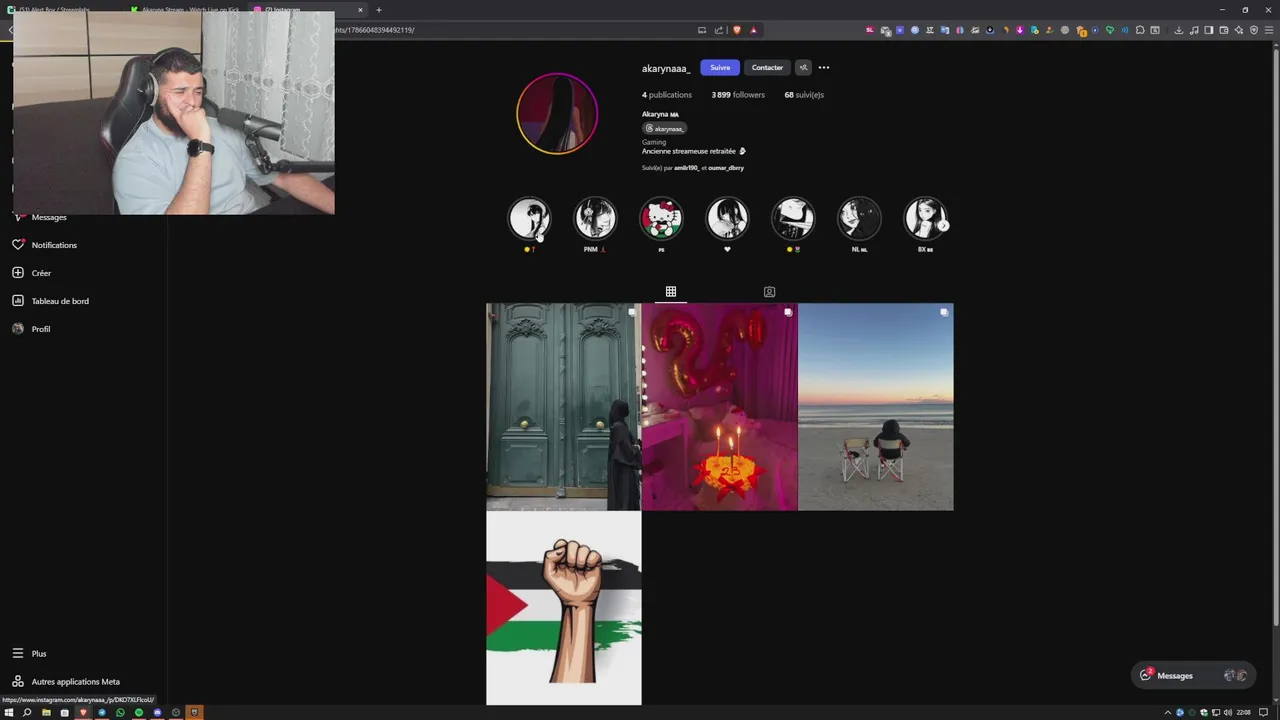
Task: Switch to the Kick stream browser tab
Action: (x=185, y=10)
